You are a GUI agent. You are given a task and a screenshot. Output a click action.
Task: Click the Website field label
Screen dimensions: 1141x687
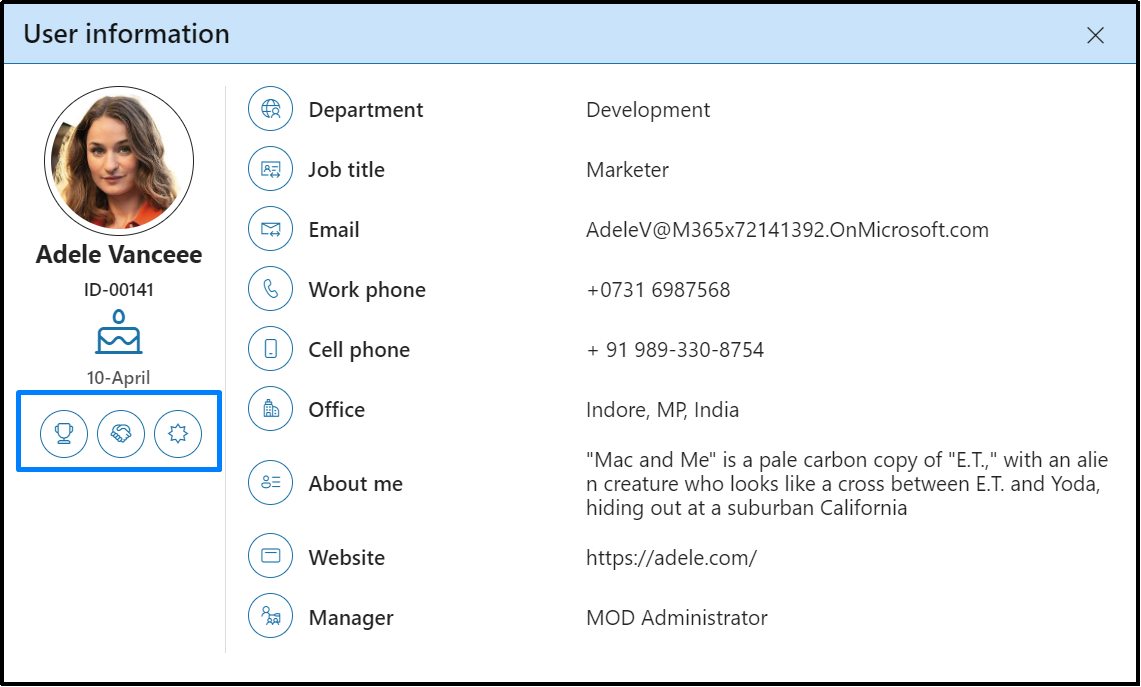tap(347, 557)
